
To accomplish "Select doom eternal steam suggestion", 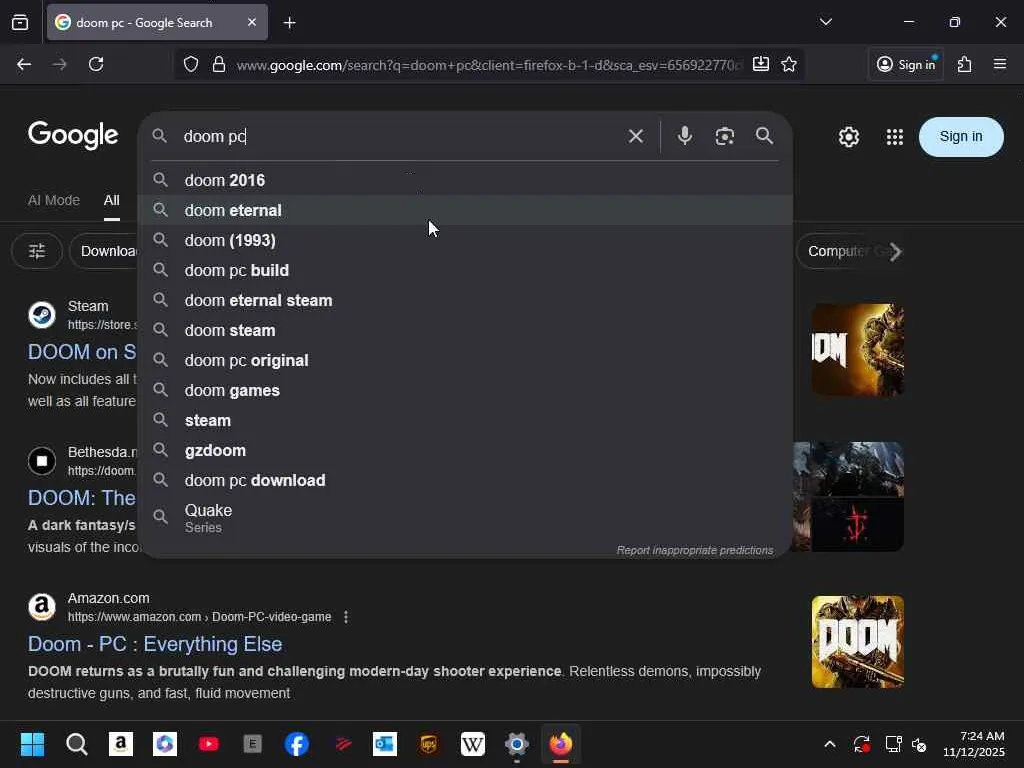I will point(466,300).
